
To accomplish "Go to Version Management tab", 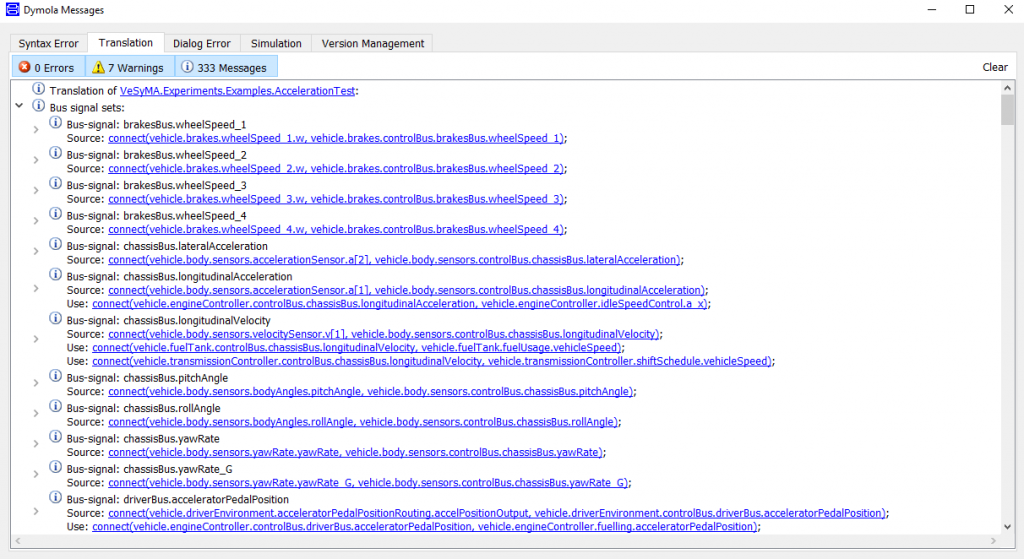I will click(x=373, y=43).
